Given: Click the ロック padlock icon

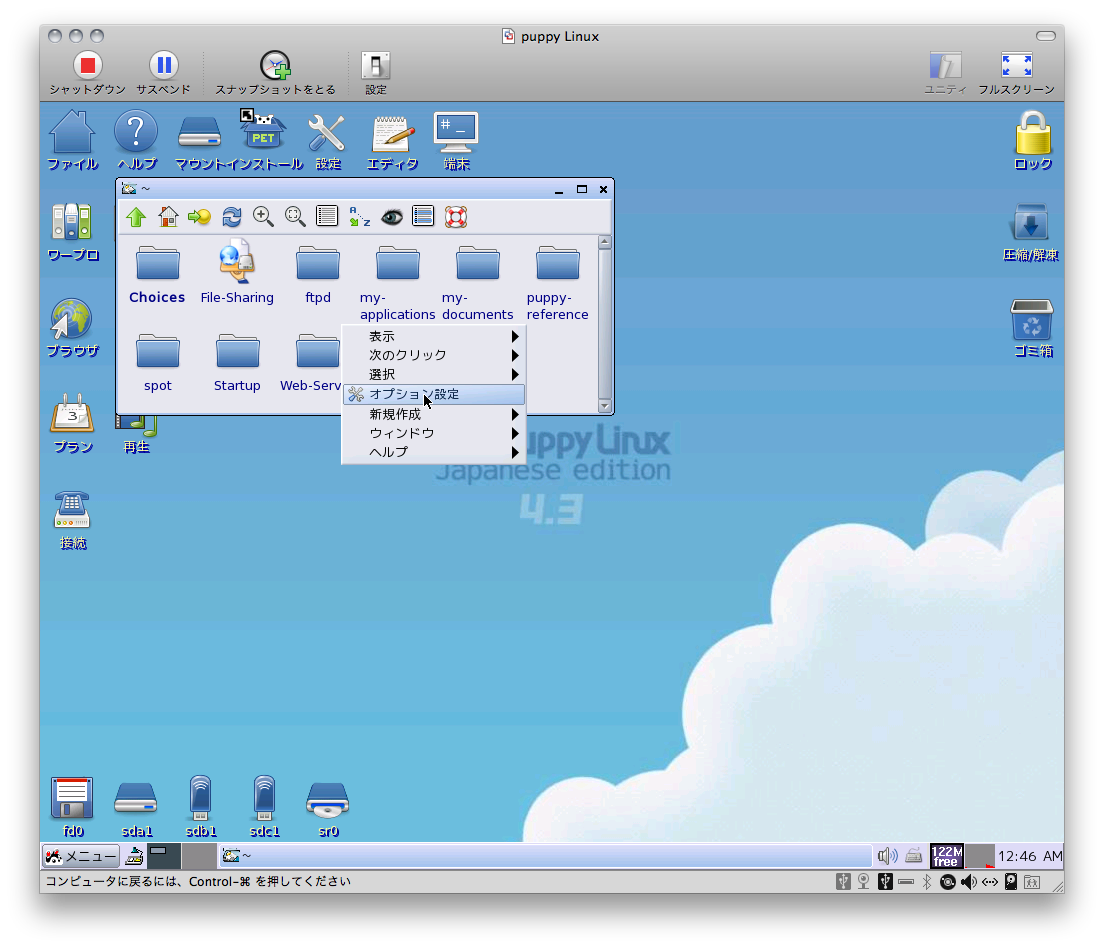Looking at the screenshot, I should tap(1033, 132).
